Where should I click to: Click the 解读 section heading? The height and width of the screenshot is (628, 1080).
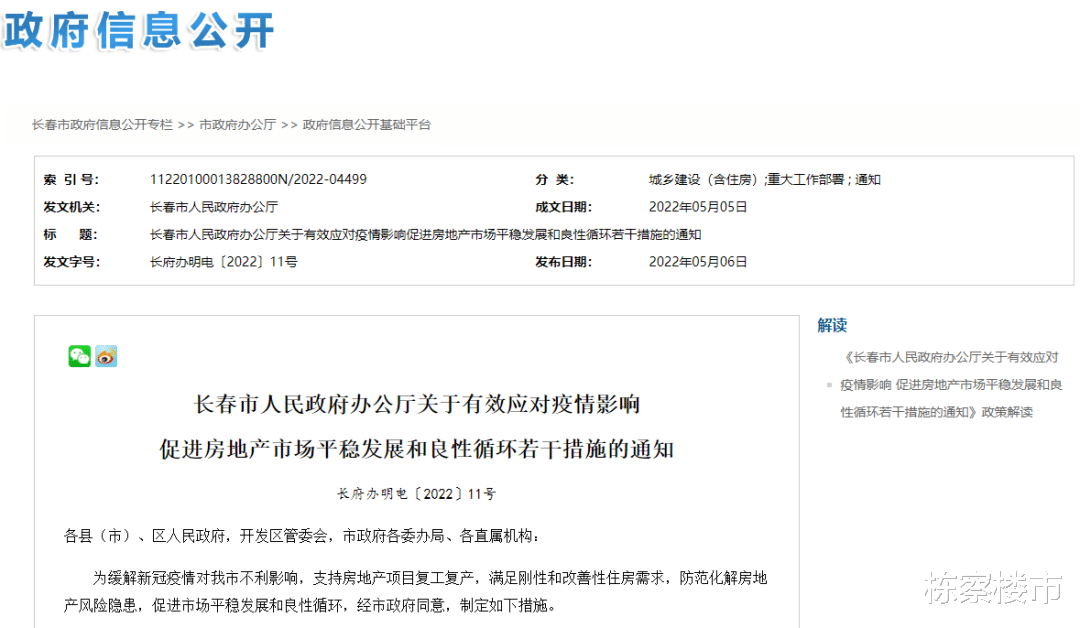(833, 326)
